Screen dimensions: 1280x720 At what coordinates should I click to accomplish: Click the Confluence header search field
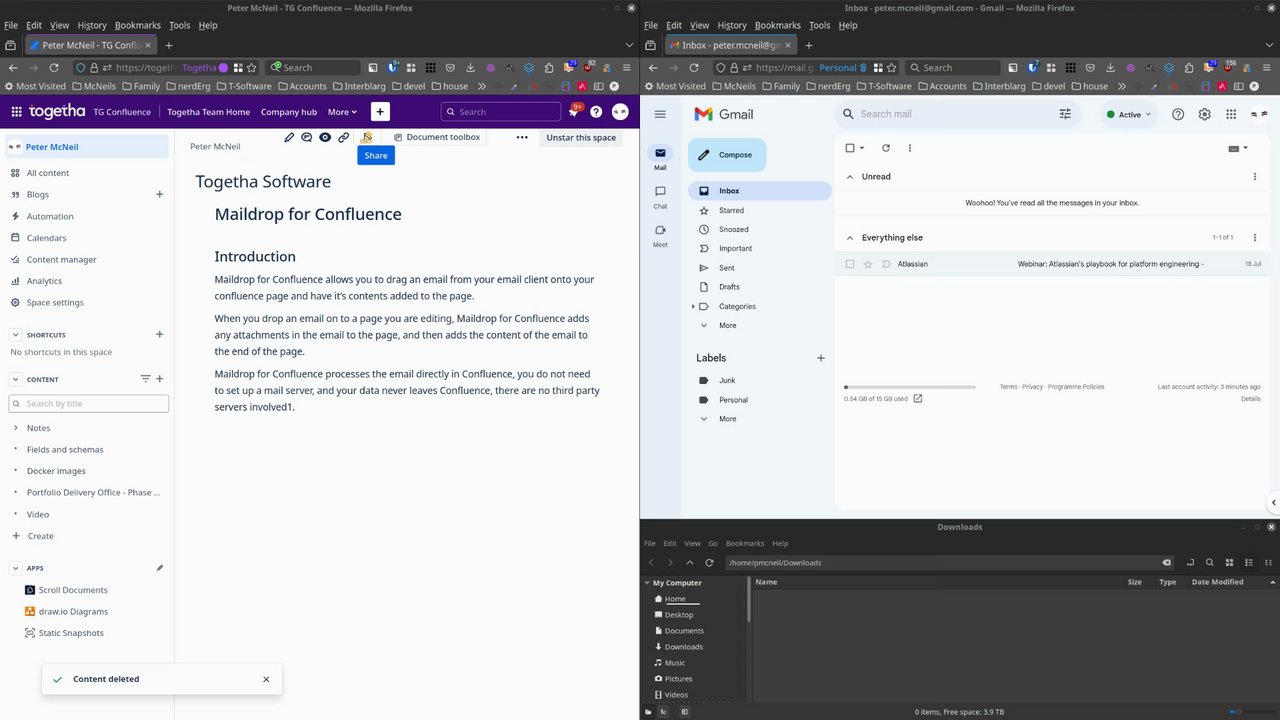(501, 112)
